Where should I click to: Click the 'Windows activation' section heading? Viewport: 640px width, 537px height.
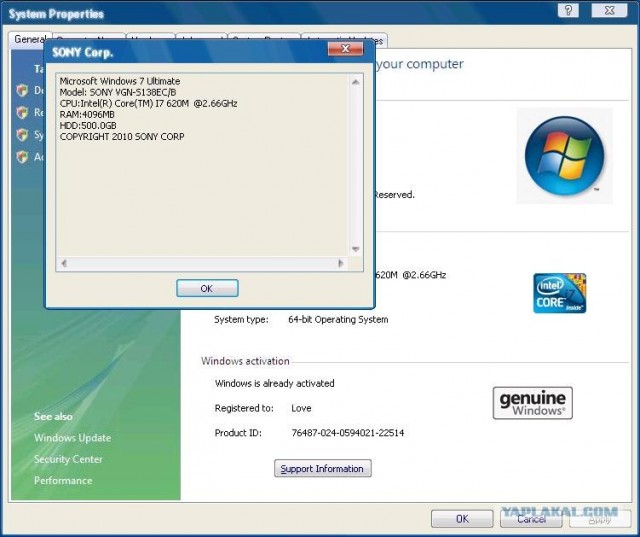pos(245,361)
